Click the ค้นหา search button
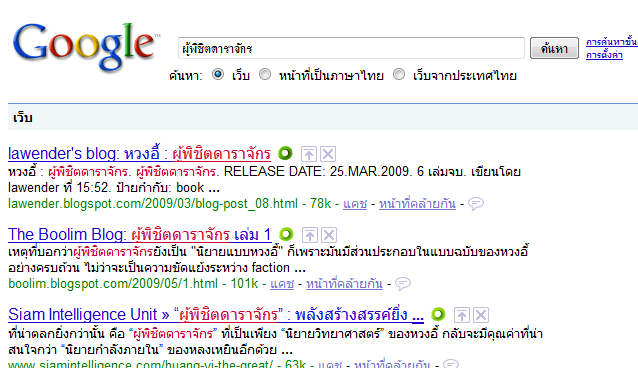Screen dimensions: 638x368 click(554, 48)
